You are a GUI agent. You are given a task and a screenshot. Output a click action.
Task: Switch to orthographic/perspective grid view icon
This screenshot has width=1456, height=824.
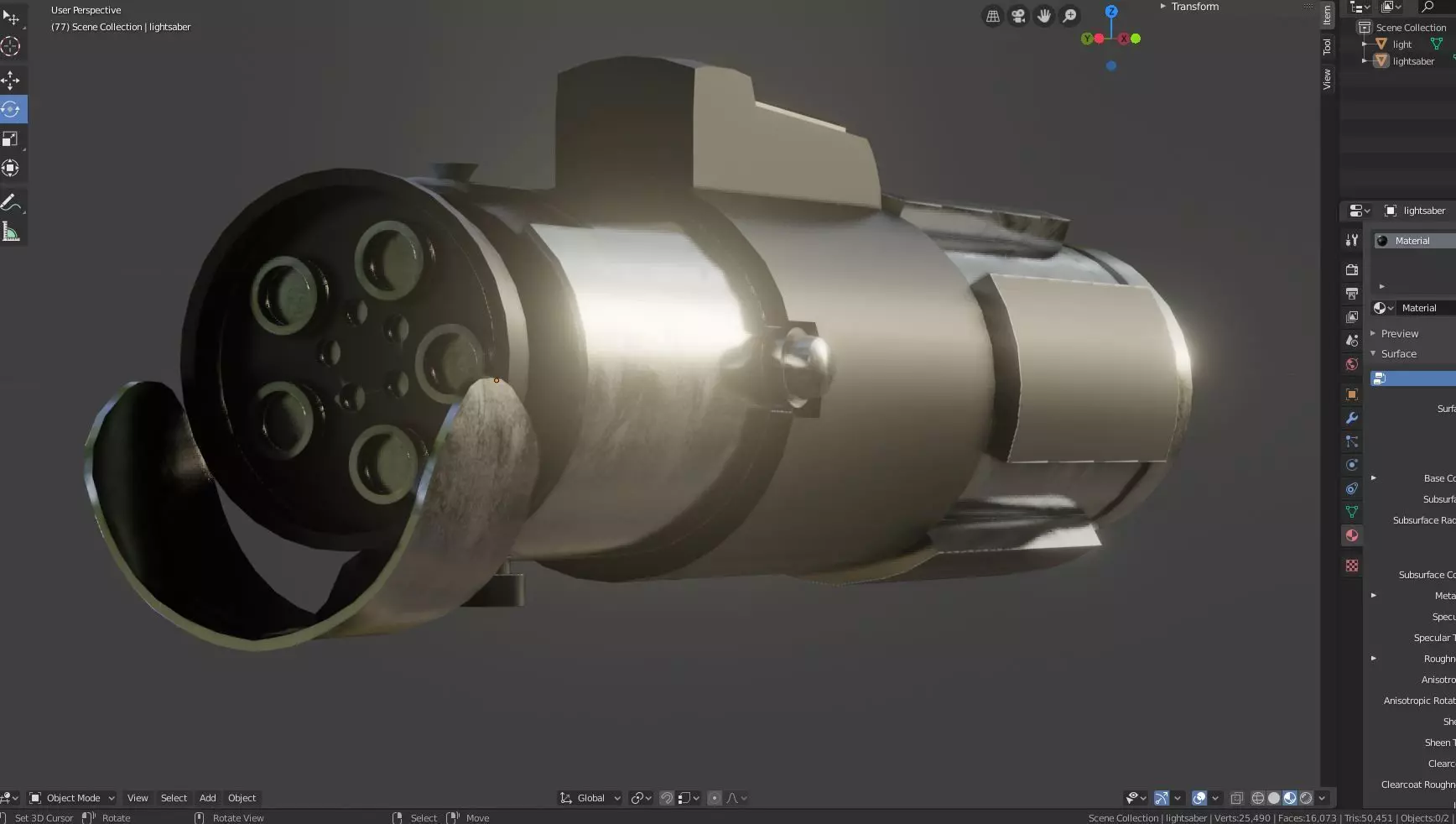click(x=992, y=16)
